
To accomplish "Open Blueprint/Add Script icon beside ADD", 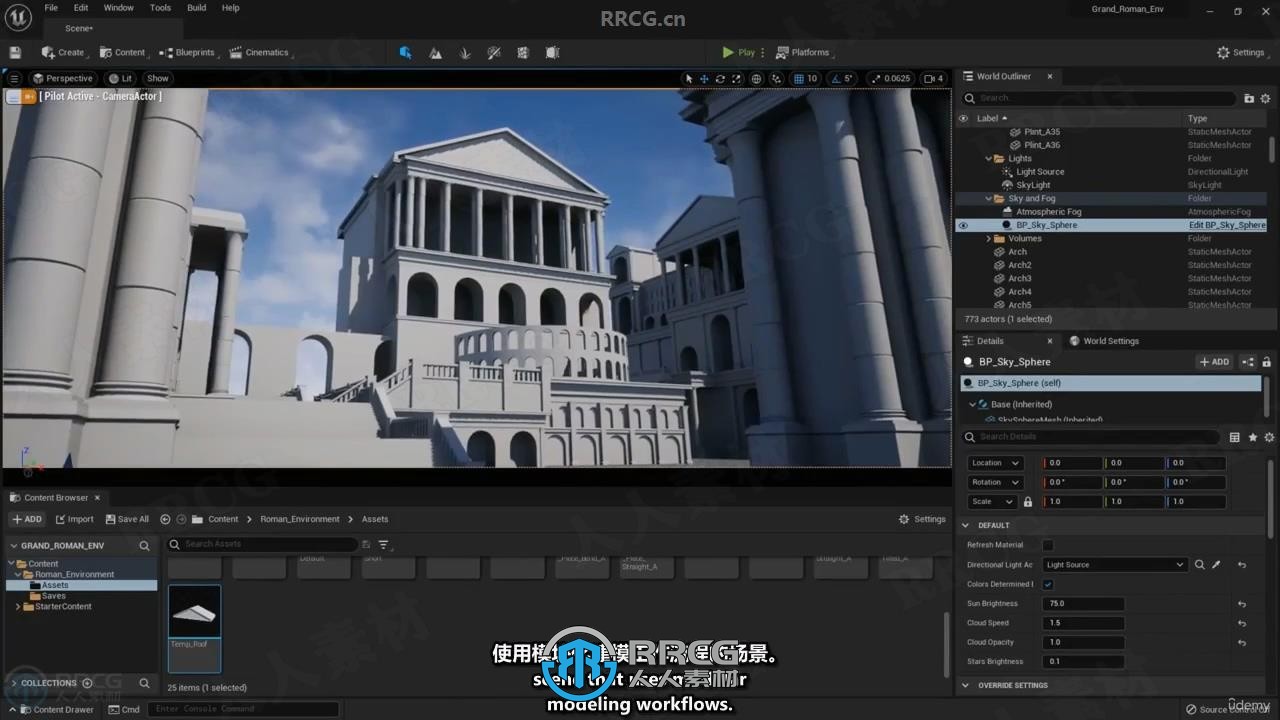I will [1248, 362].
